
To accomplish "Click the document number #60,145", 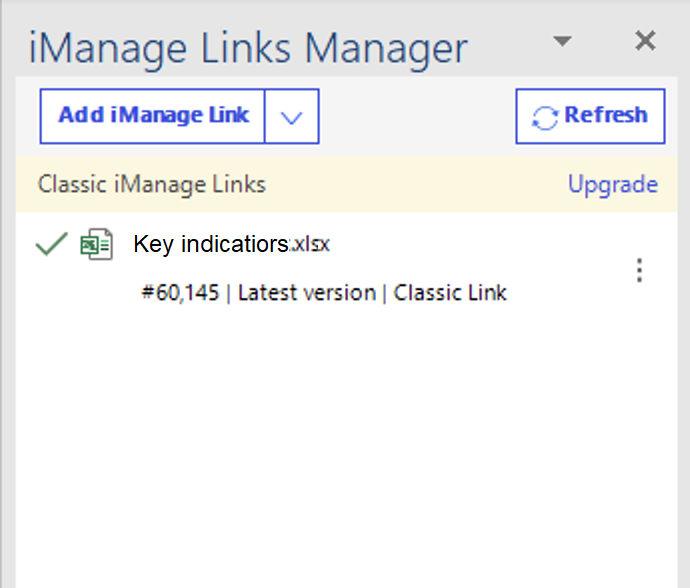I will coord(184,293).
